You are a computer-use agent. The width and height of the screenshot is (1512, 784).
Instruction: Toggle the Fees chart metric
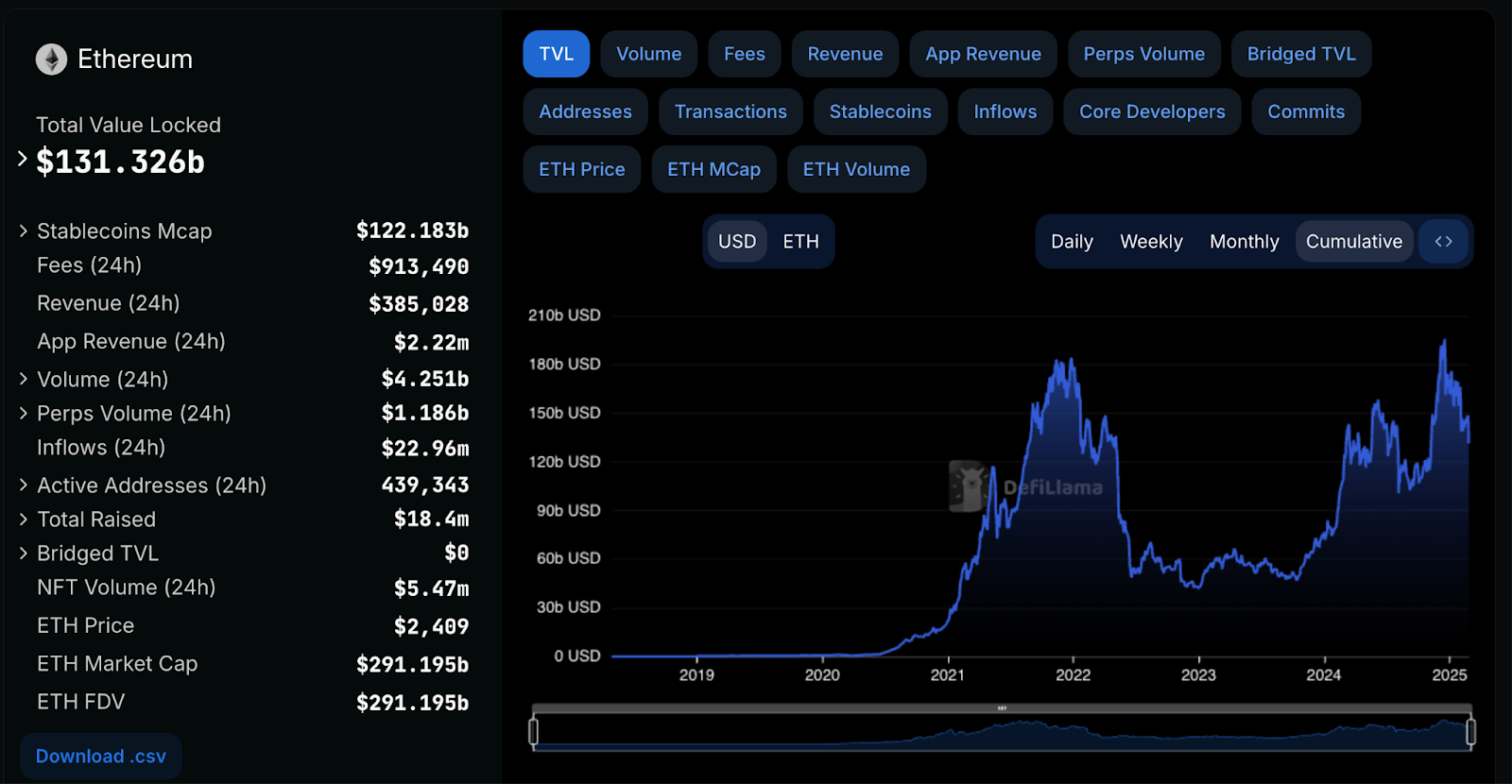(x=744, y=54)
